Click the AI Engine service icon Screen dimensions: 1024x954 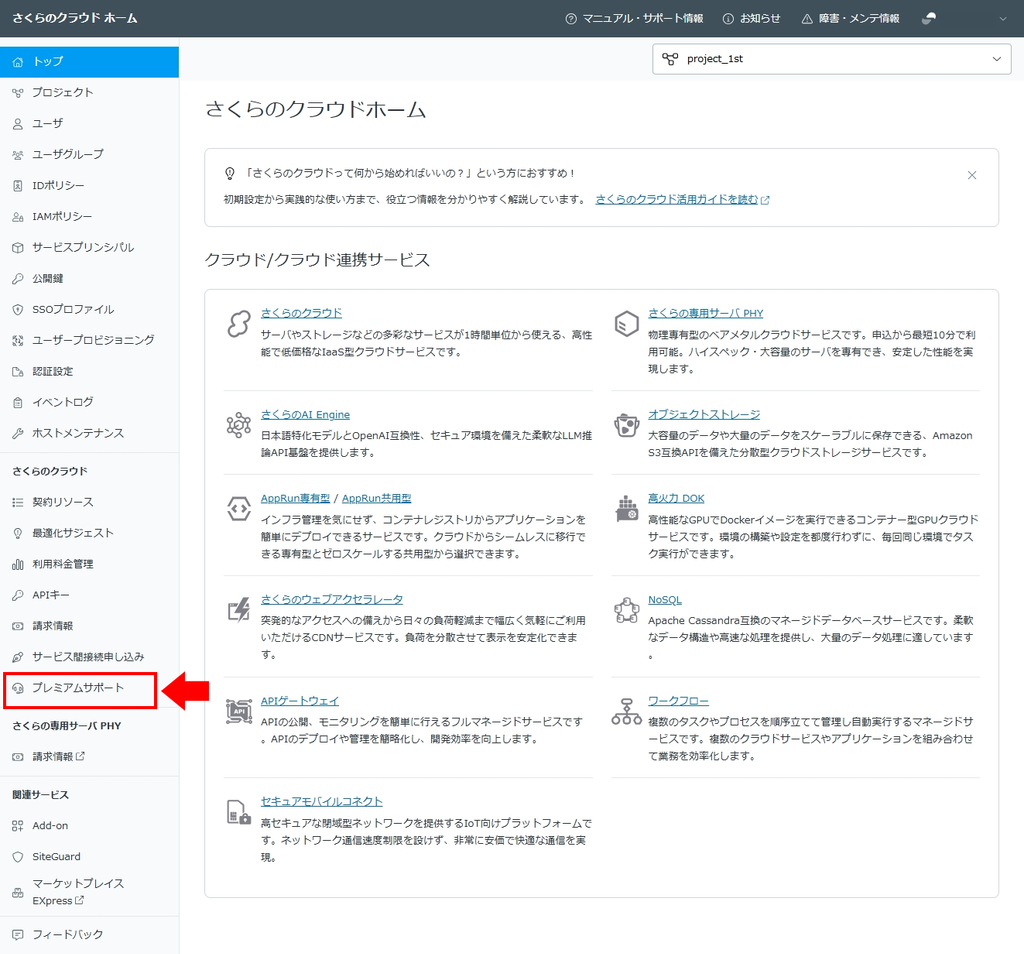239,425
